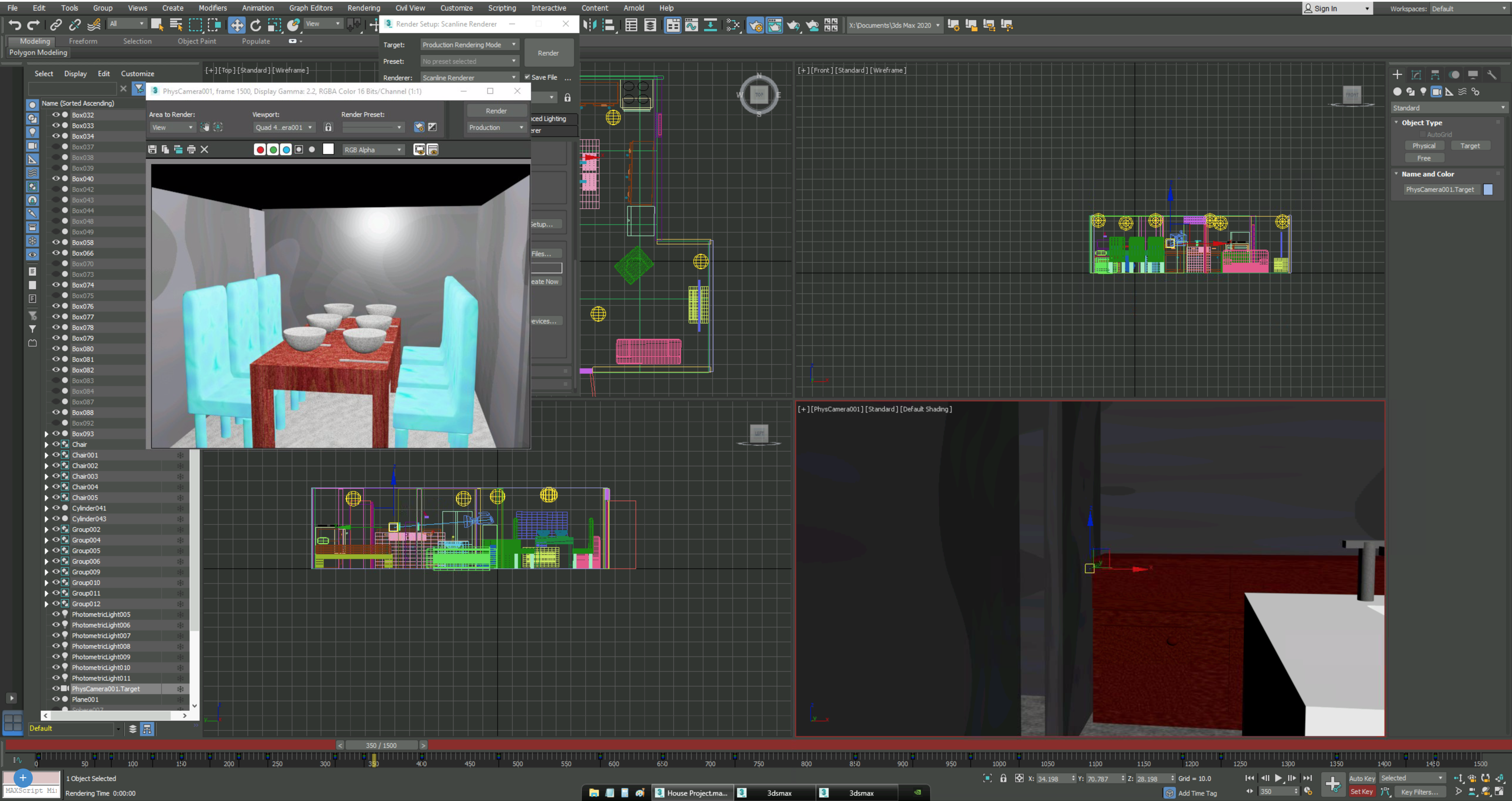Open Time Configuration icon

[x=1308, y=791]
